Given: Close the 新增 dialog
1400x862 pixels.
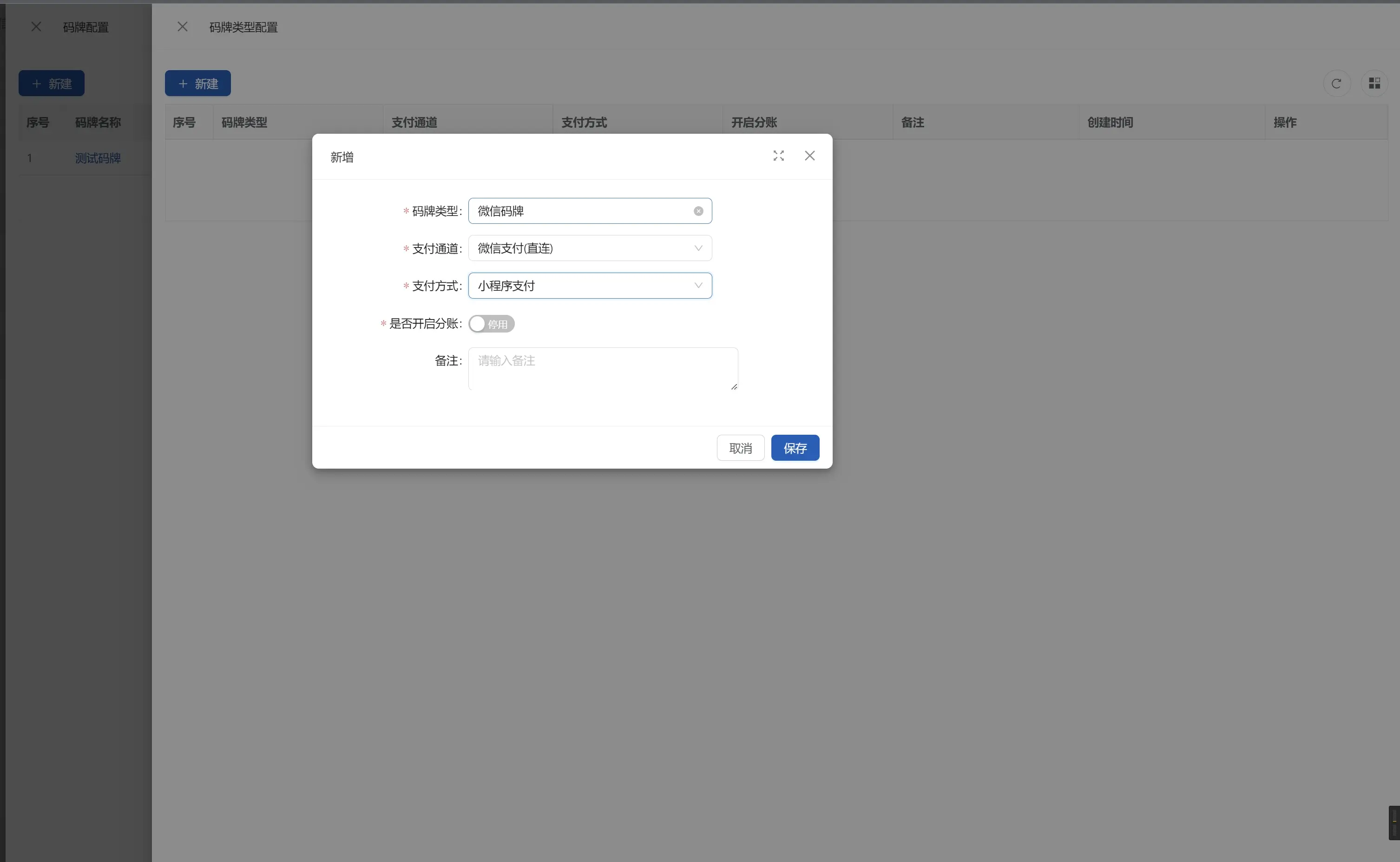Looking at the screenshot, I should 809,156.
